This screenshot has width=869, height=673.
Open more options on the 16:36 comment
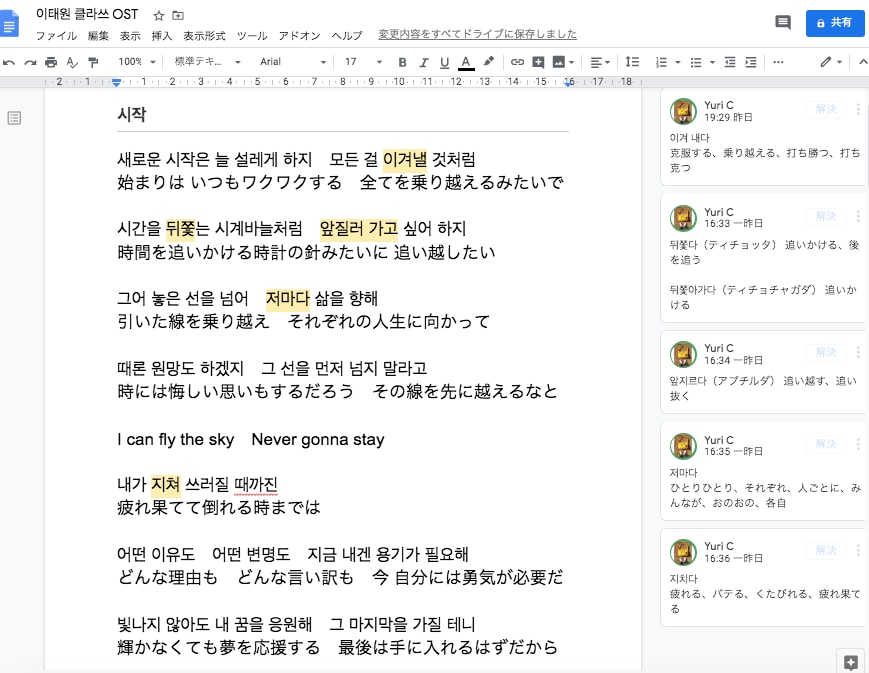(x=858, y=550)
